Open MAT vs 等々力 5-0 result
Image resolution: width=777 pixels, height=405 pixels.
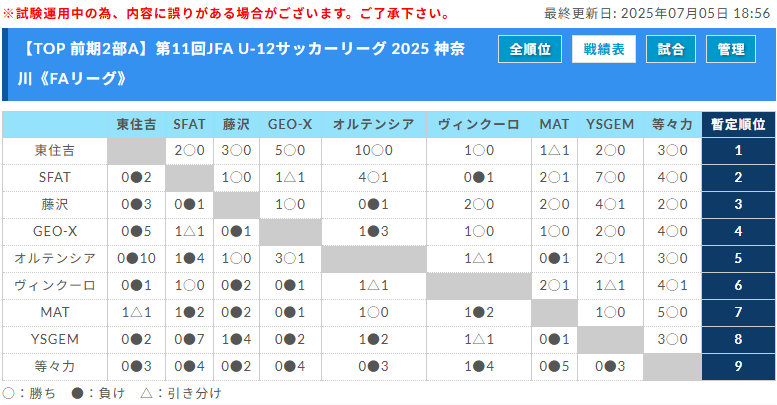(672, 313)
